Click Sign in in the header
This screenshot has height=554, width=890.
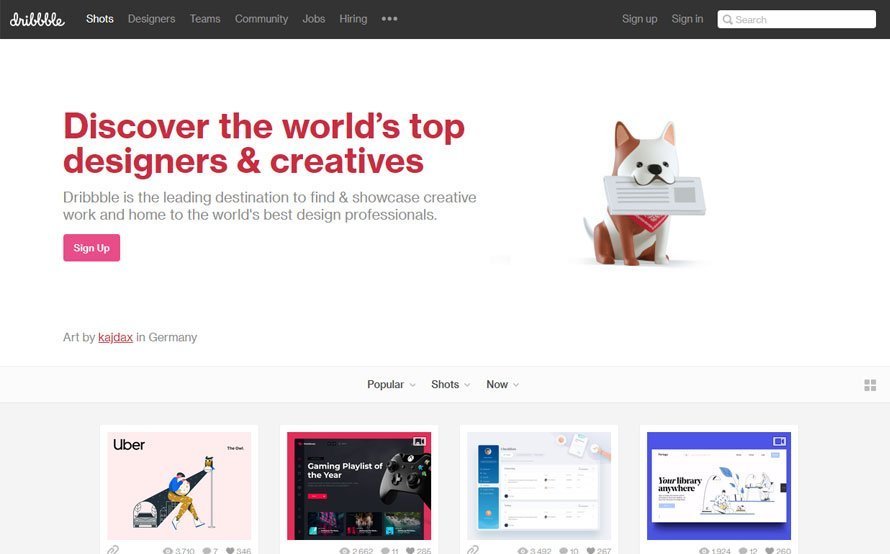coord(687,19)
